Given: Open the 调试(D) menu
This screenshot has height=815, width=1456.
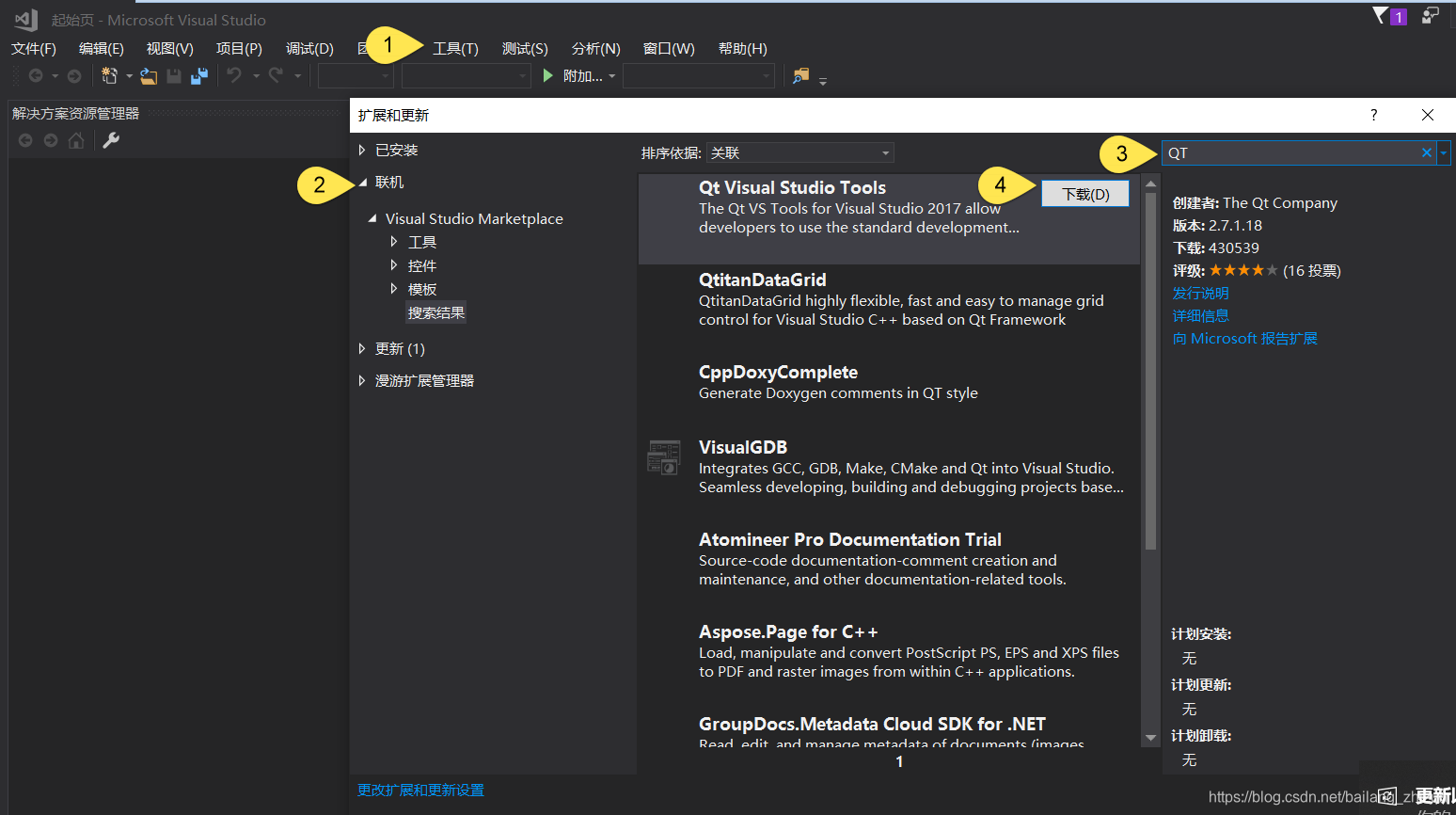Looking at the screenshot, I should [x=309, y=49].
